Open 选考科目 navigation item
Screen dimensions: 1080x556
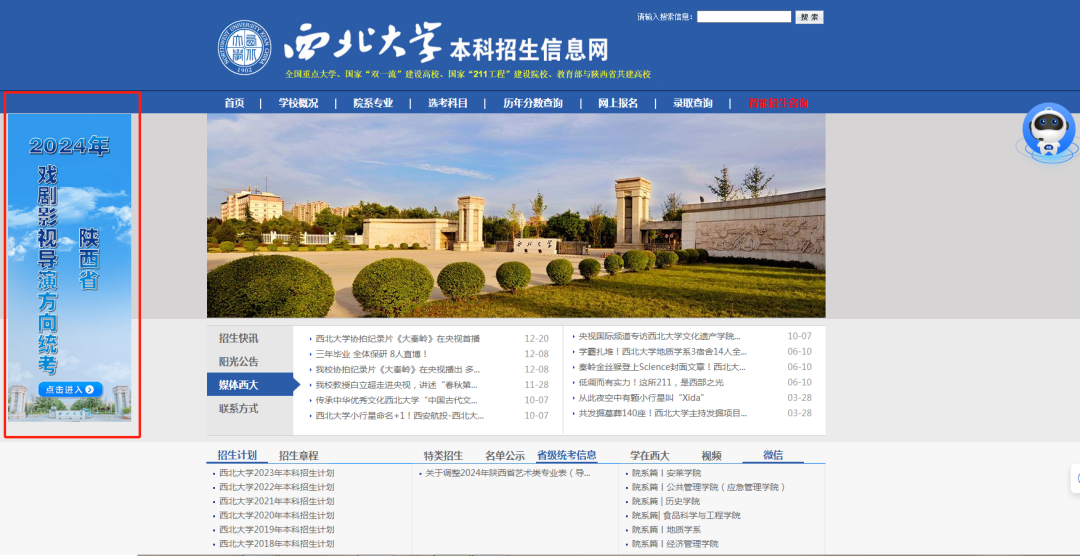[448, 103]
